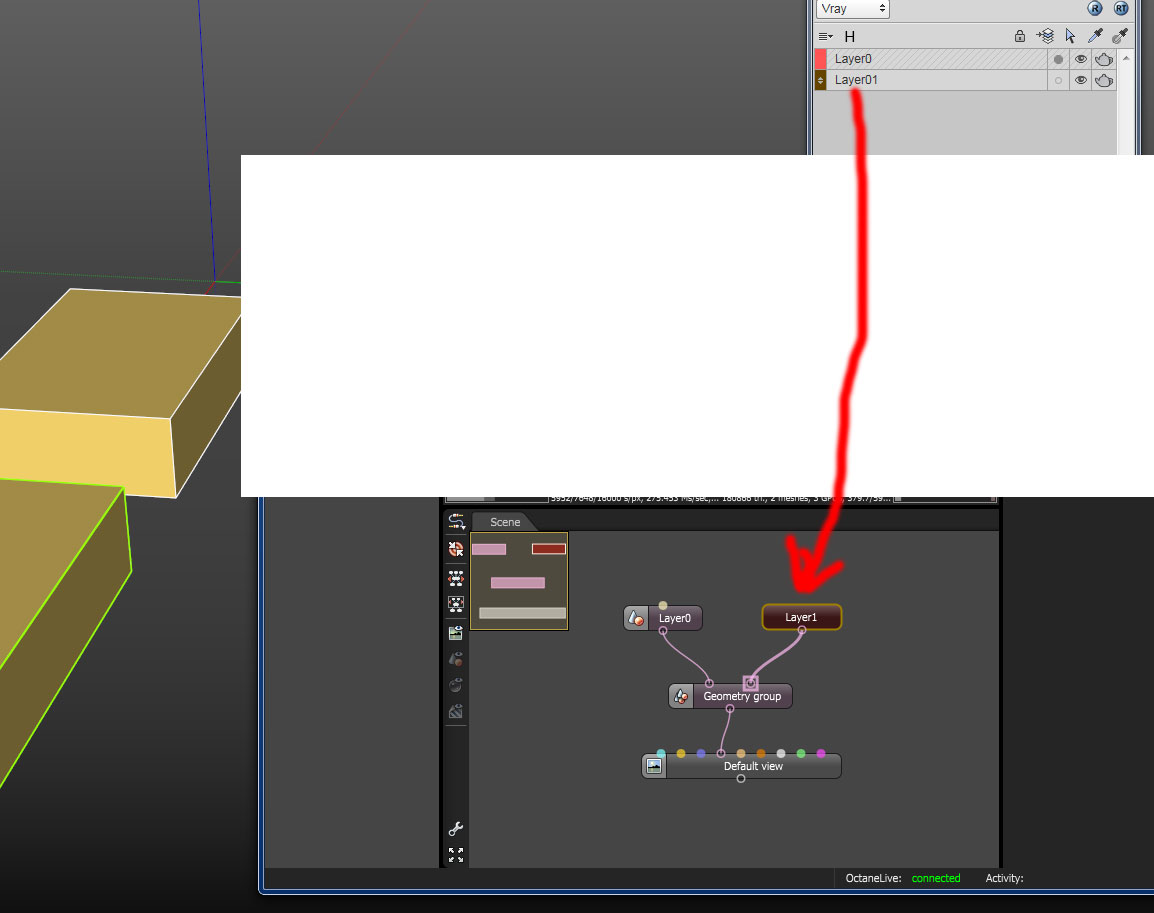Select the Default view render target node

[741, 766]
